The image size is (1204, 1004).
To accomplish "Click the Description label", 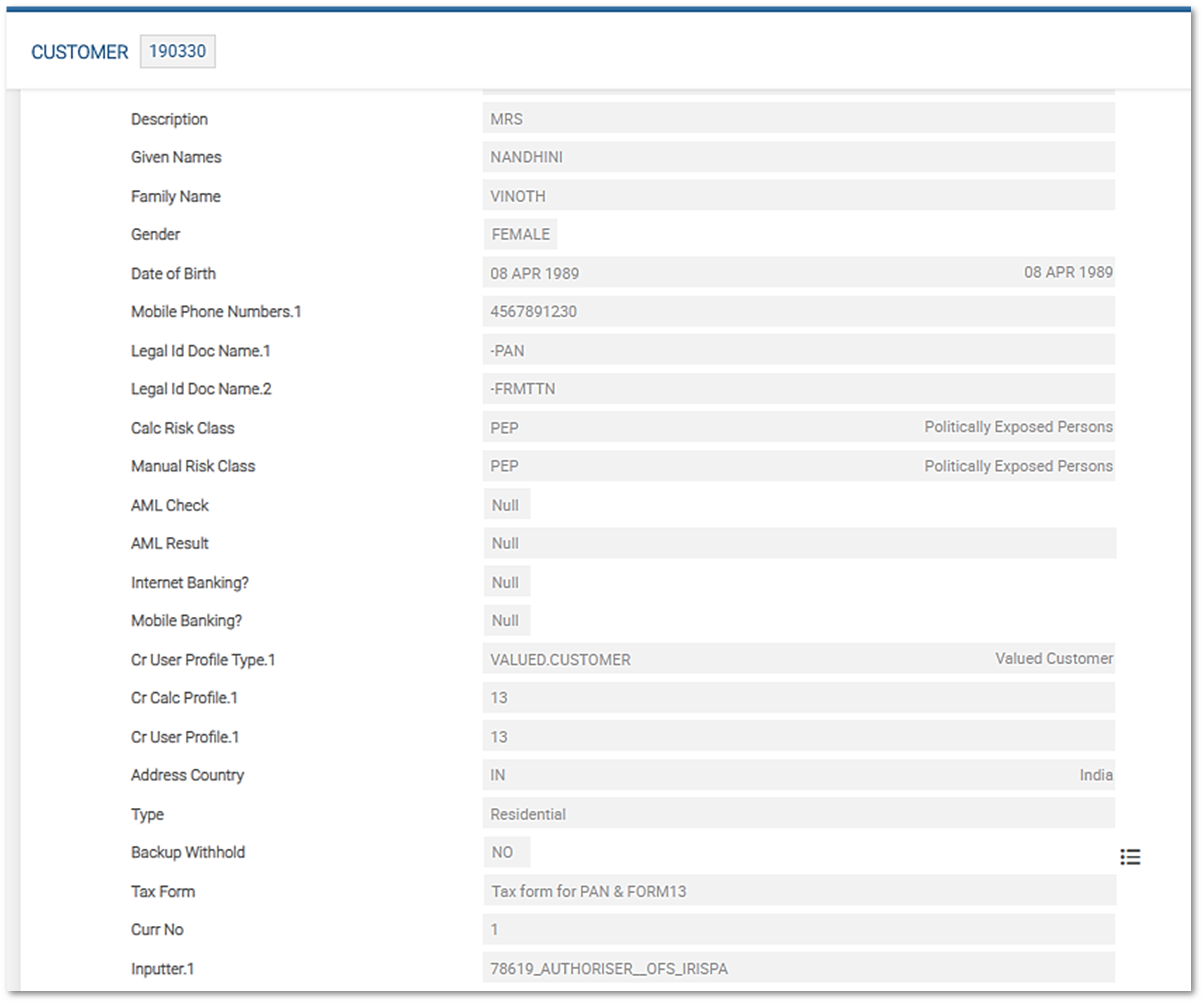I will (169, 119).
